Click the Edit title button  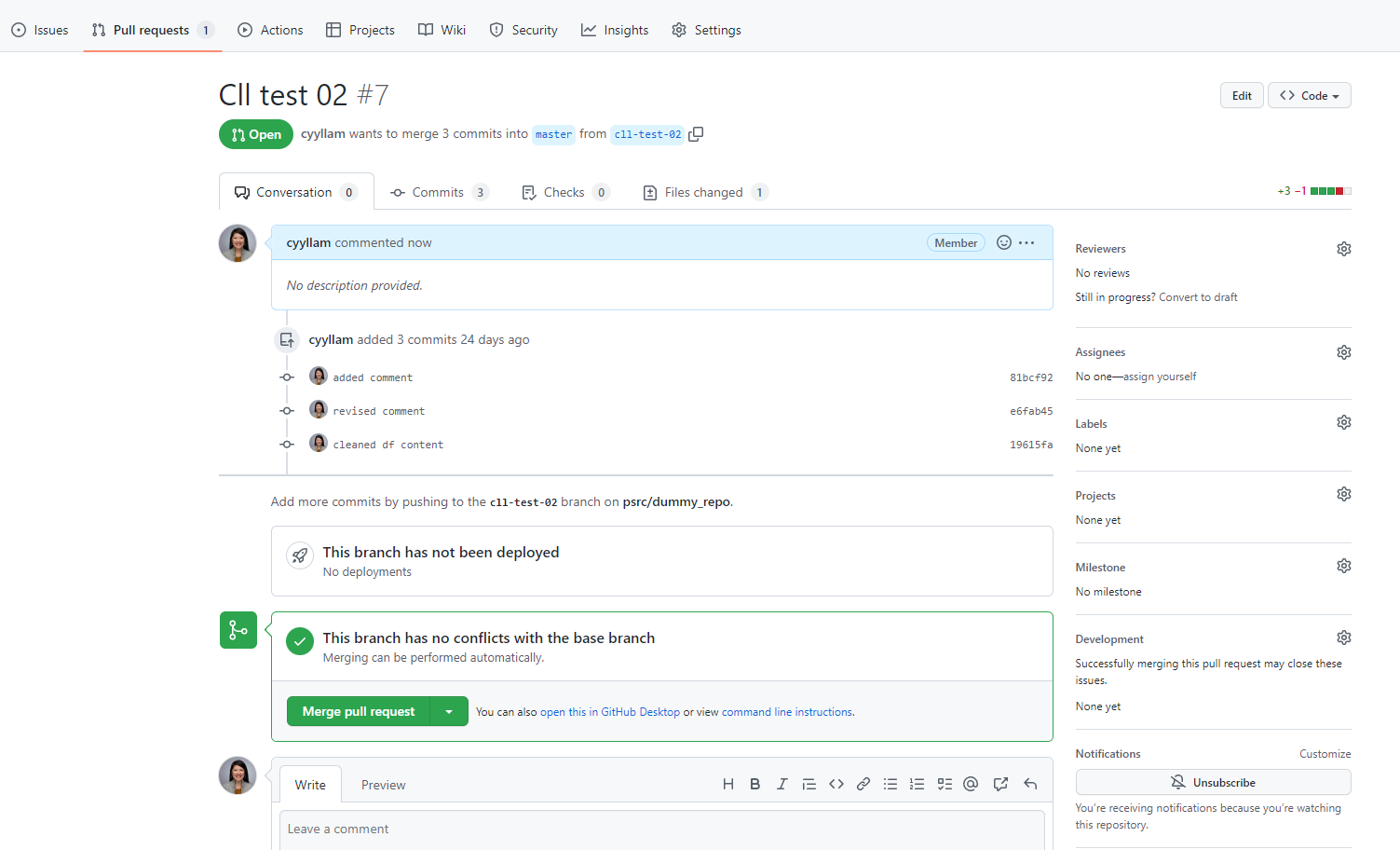coord(1242,95)
